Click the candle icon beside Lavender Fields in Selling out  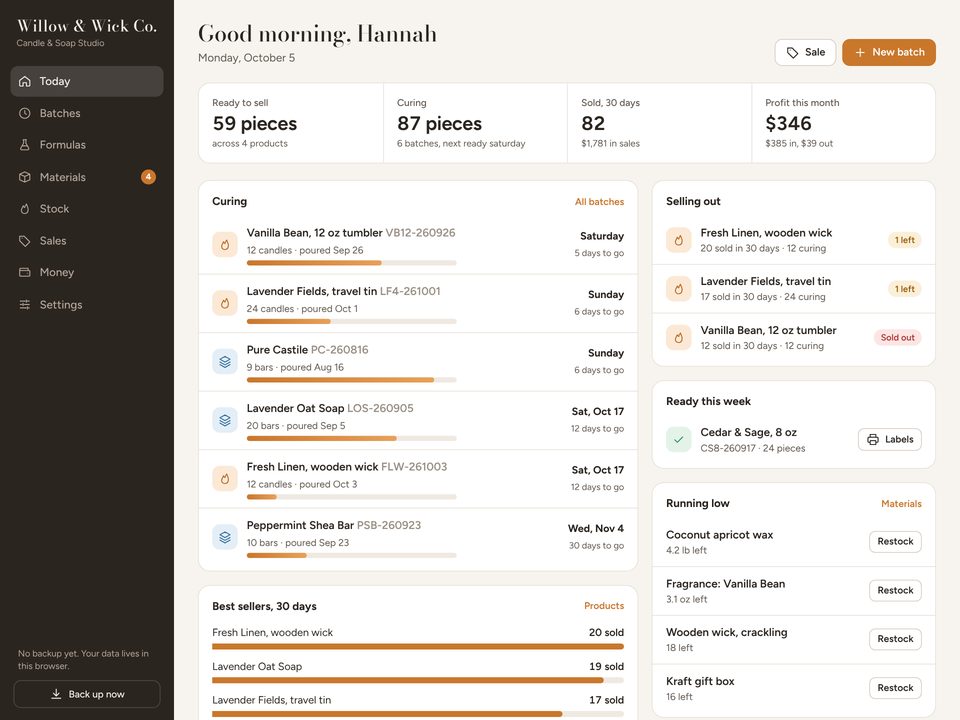click(x=678, y=289)
